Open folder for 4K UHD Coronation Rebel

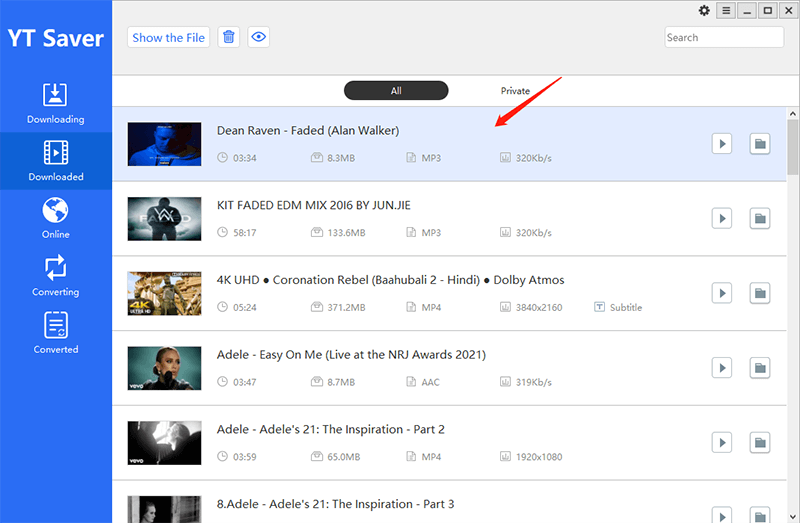point(760,293)
